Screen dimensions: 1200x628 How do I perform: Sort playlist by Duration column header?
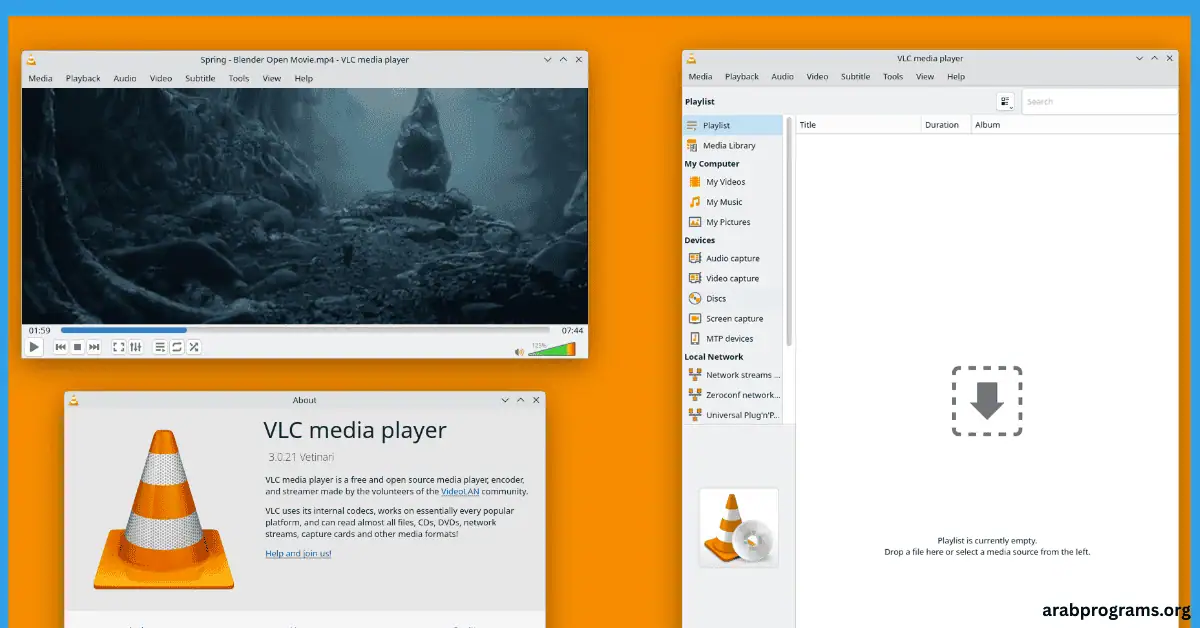(x=945, y=125)
